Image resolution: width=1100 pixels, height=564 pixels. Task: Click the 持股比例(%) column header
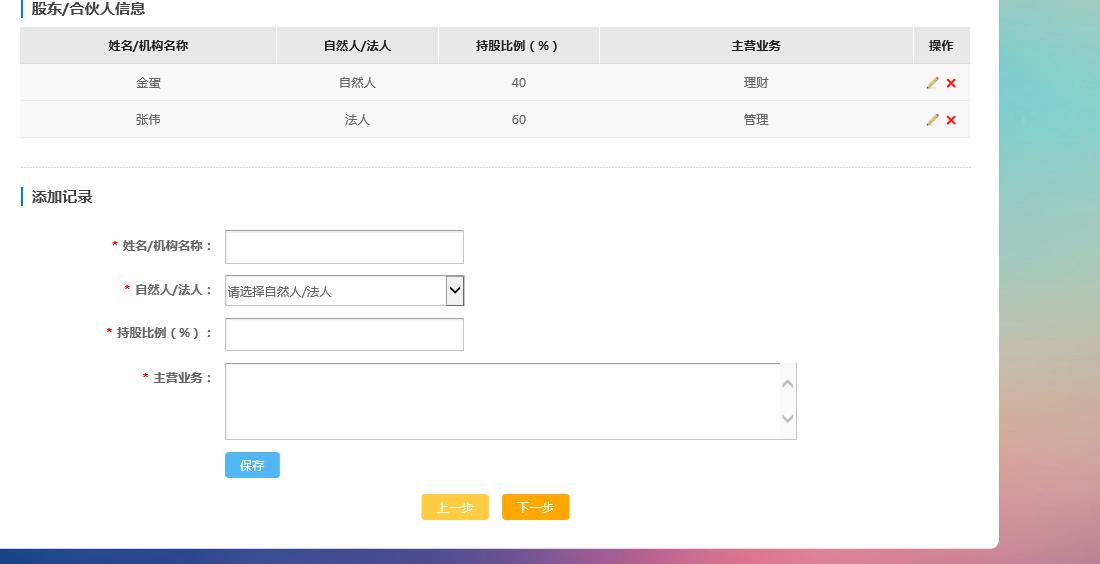pyautogui.click(x=518, y=46)
